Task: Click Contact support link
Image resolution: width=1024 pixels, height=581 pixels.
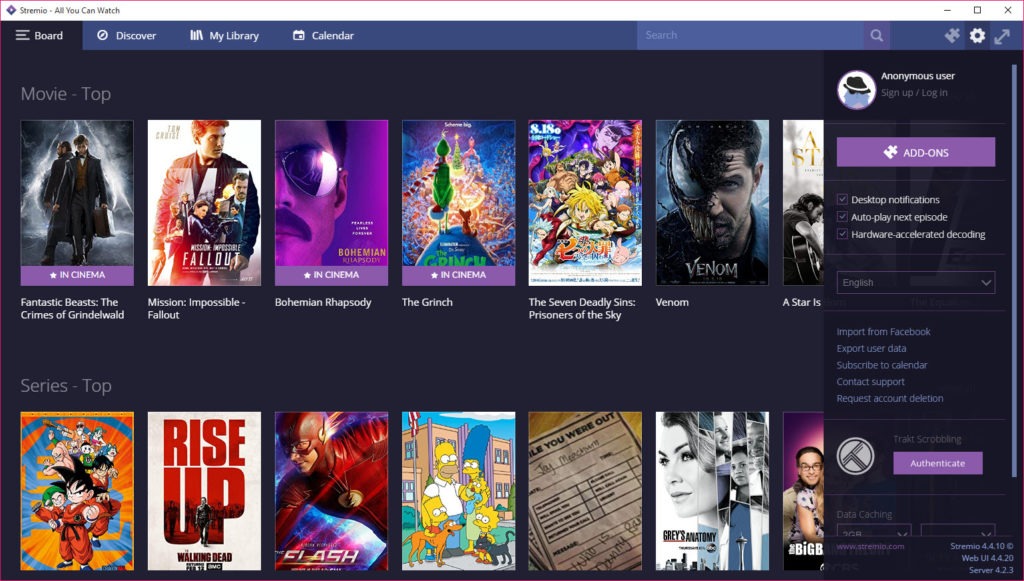Action: click(871, 382)
